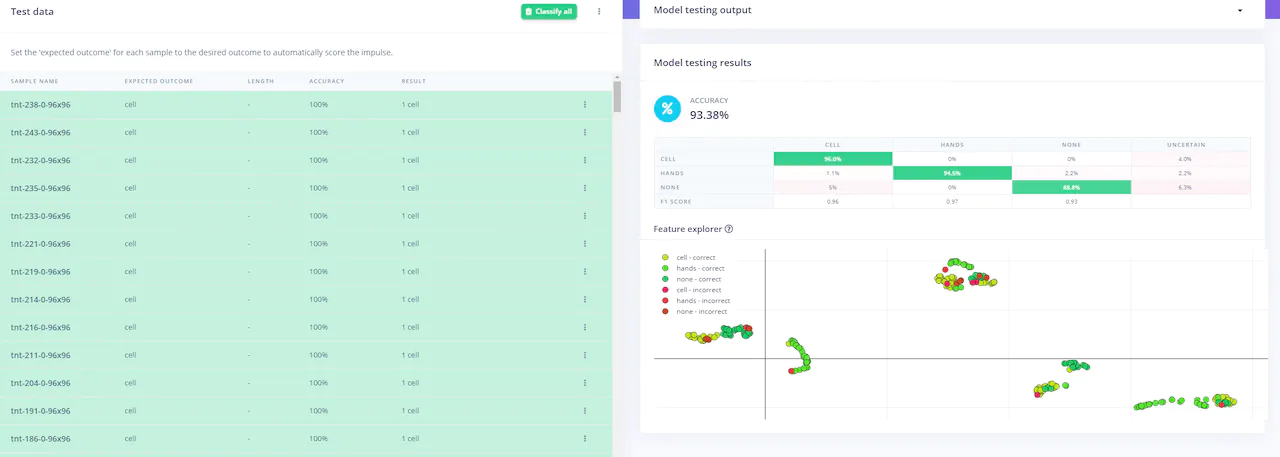Viewport: 1280px width, 457px height.
Task: Open row menu for tnt-204-0-96x96
Action: click(x=585, y=383)
